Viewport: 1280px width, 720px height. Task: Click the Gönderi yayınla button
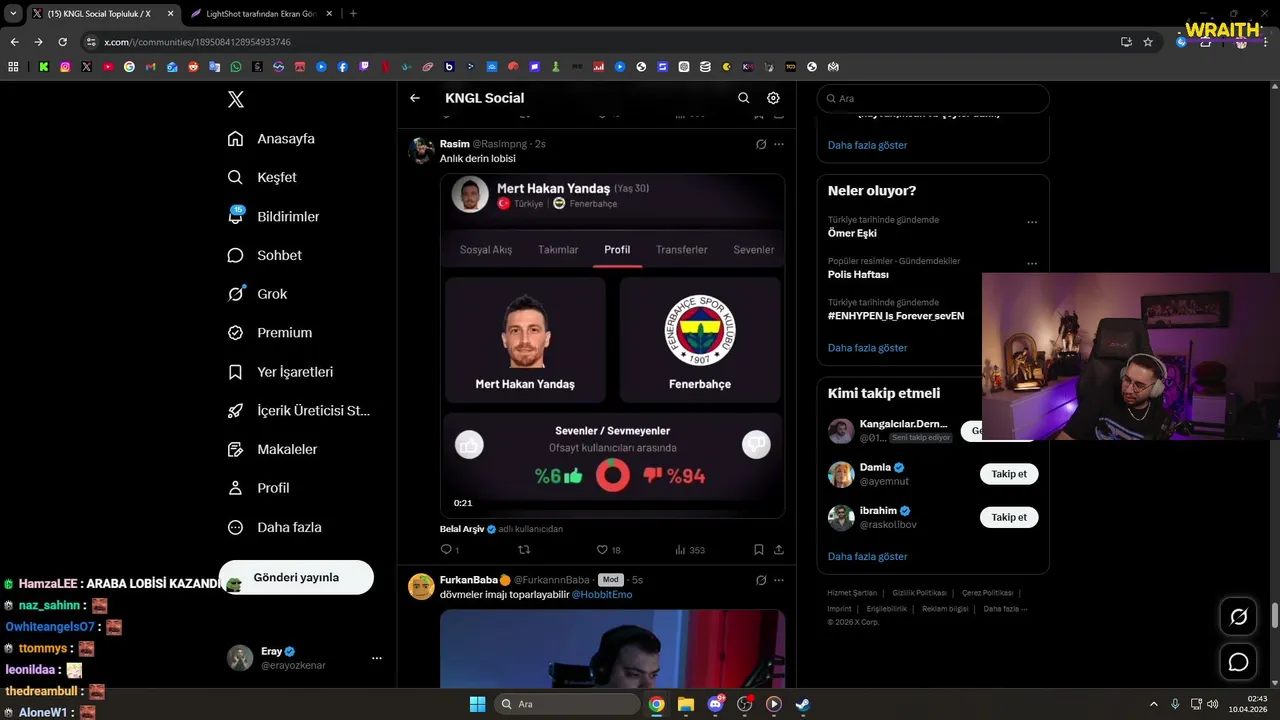tap(296, 577)
